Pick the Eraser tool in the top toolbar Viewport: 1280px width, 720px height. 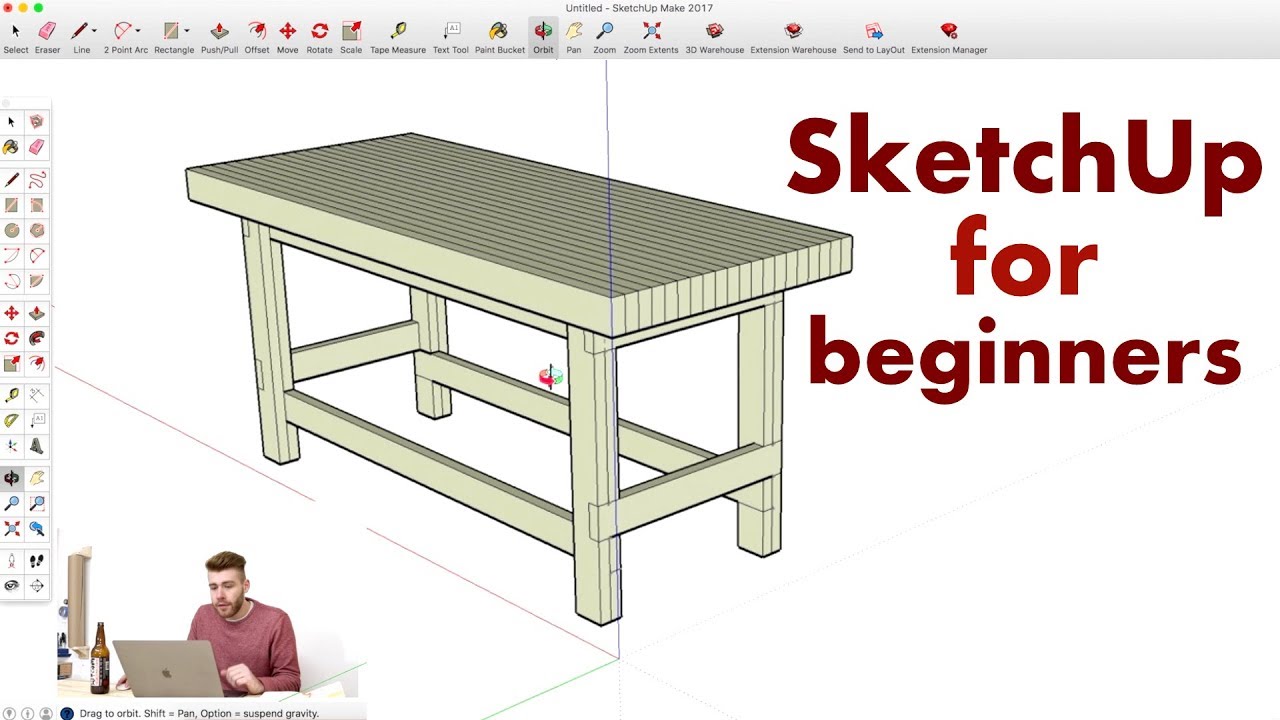click(47, 37)
